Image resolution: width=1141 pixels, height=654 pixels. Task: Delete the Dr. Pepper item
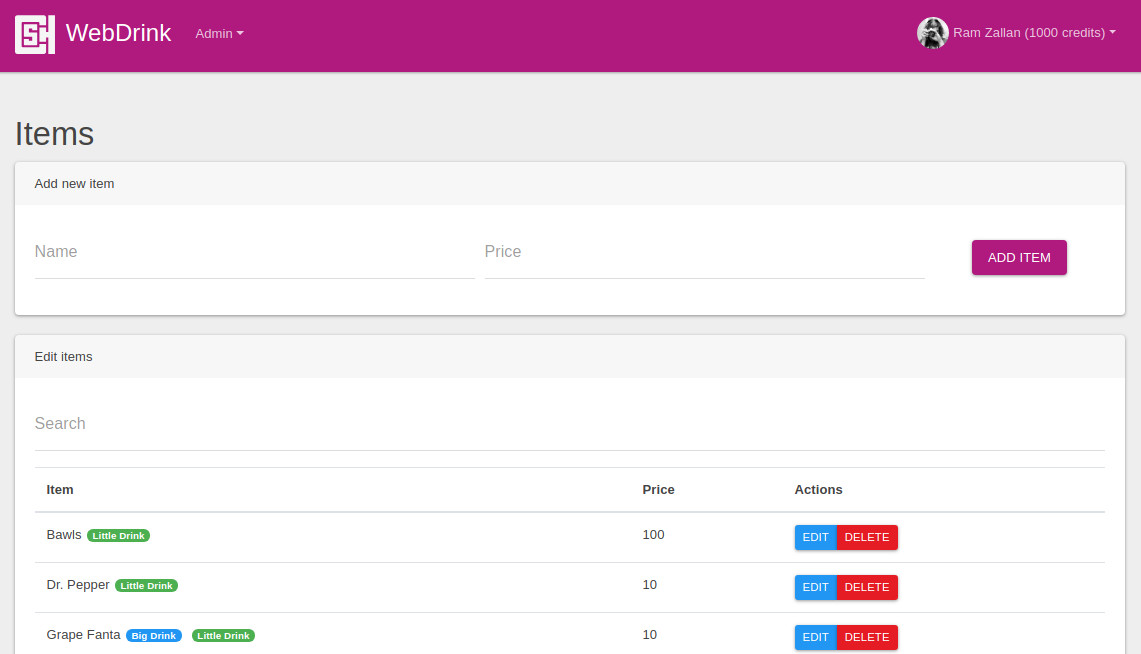(x=867, y=587)
